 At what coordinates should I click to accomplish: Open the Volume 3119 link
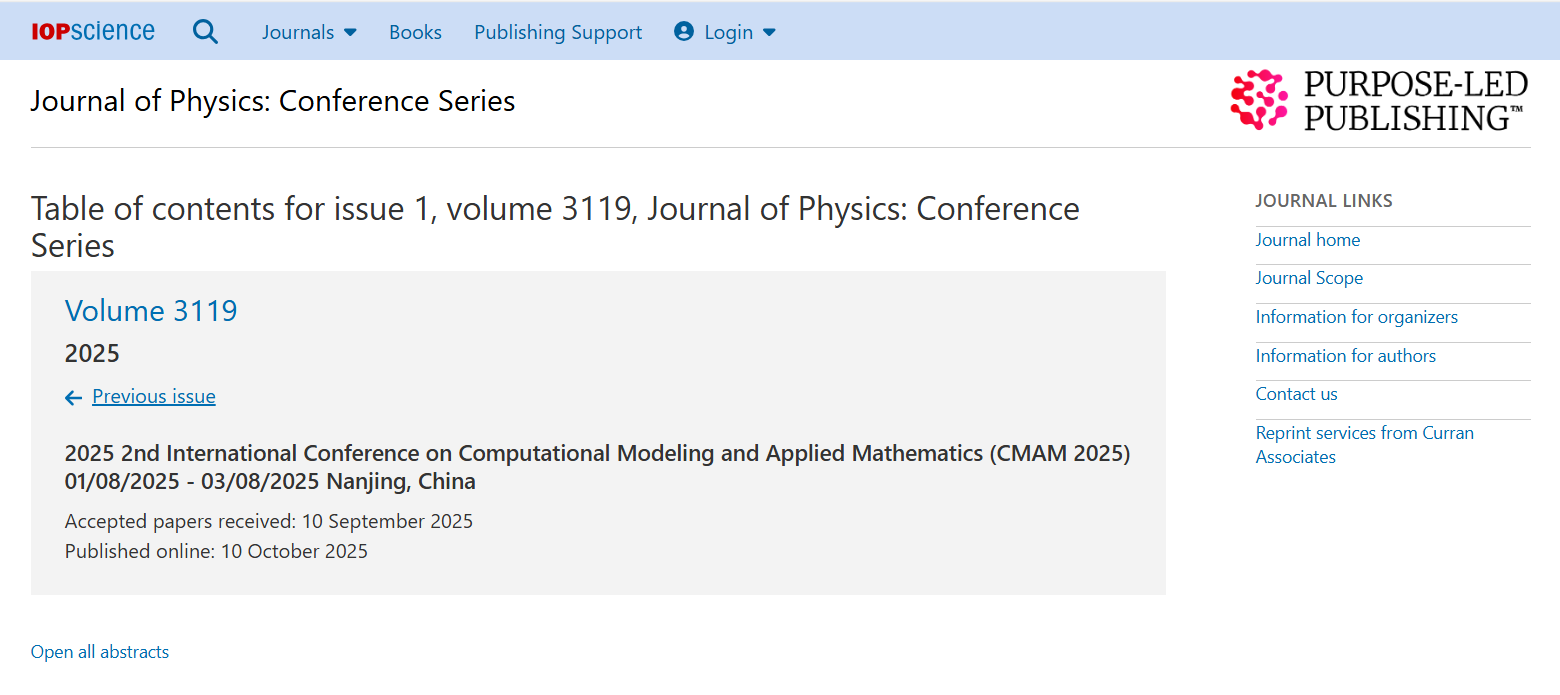[151, 311]
